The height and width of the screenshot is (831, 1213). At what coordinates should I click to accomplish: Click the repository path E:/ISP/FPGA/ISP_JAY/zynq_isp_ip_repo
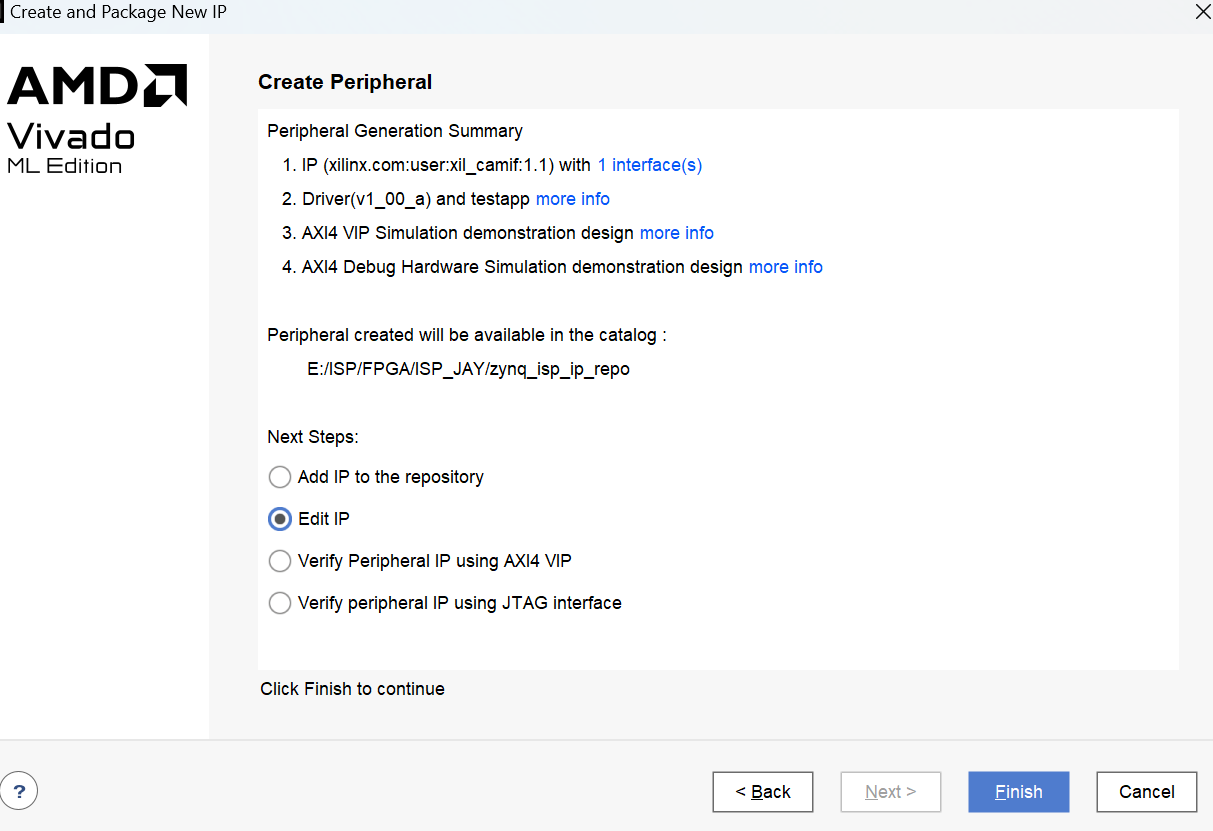coord(468,369)
